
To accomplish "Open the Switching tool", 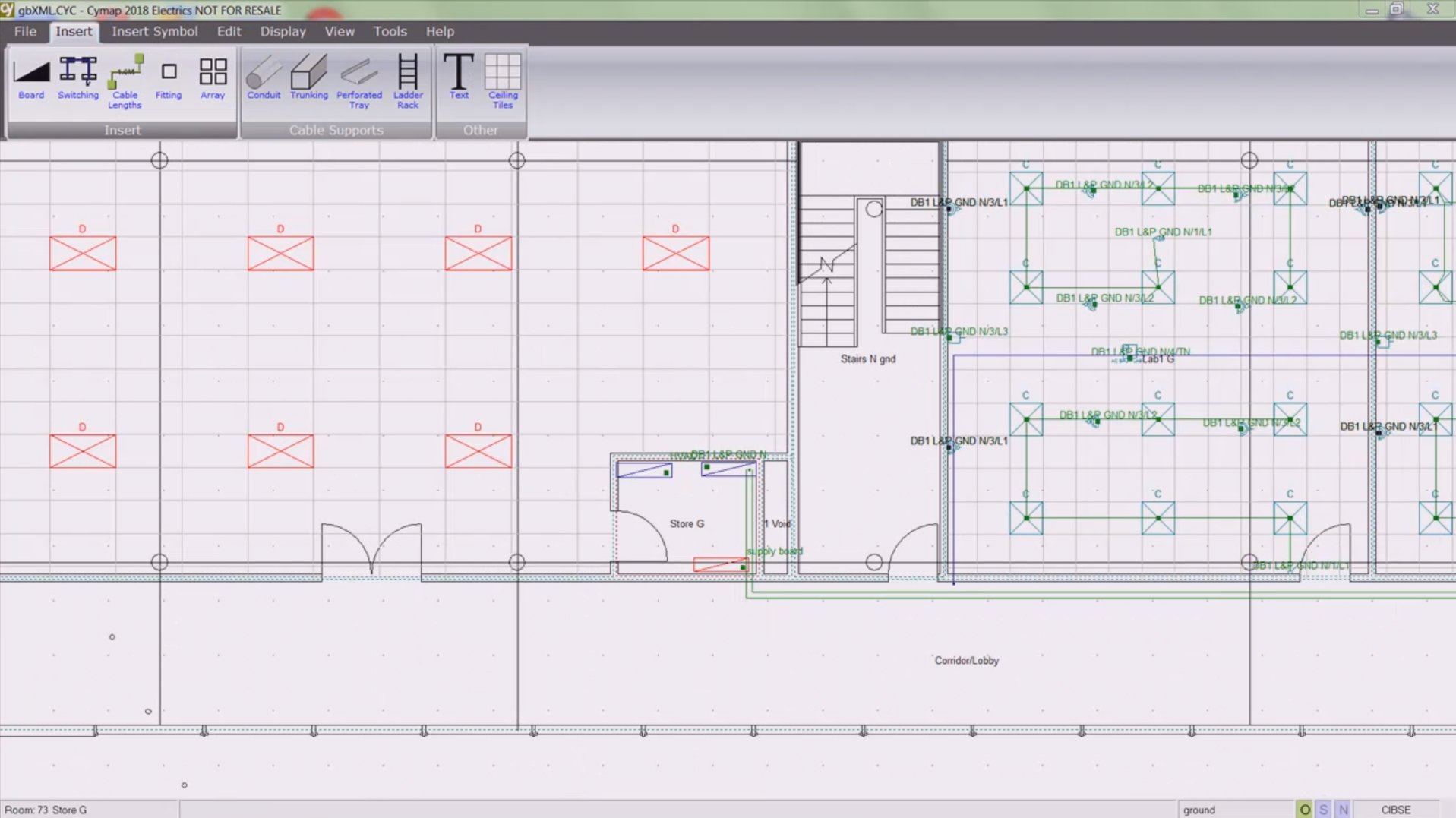I will point(78,78).
